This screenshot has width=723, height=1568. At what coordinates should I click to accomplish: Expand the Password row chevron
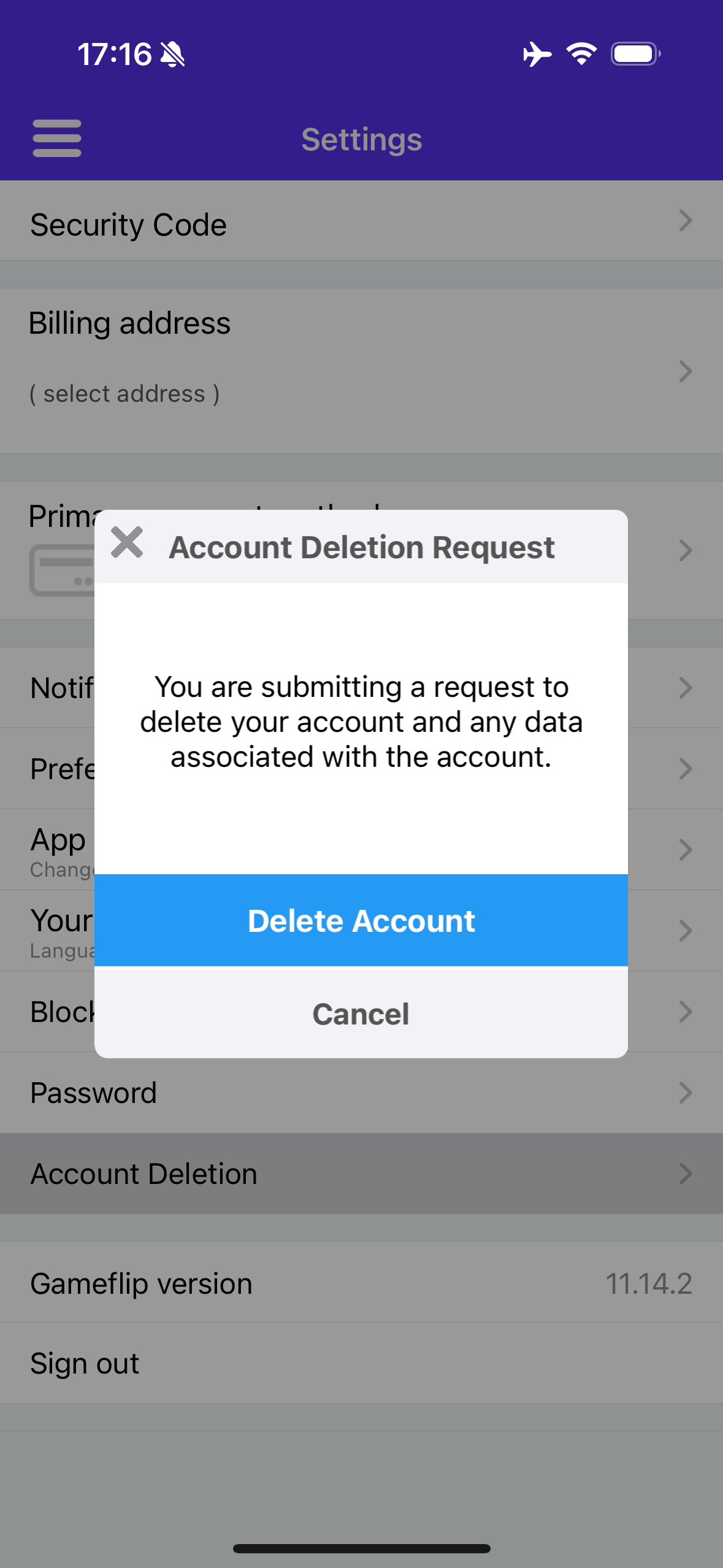pos(686,1093)
